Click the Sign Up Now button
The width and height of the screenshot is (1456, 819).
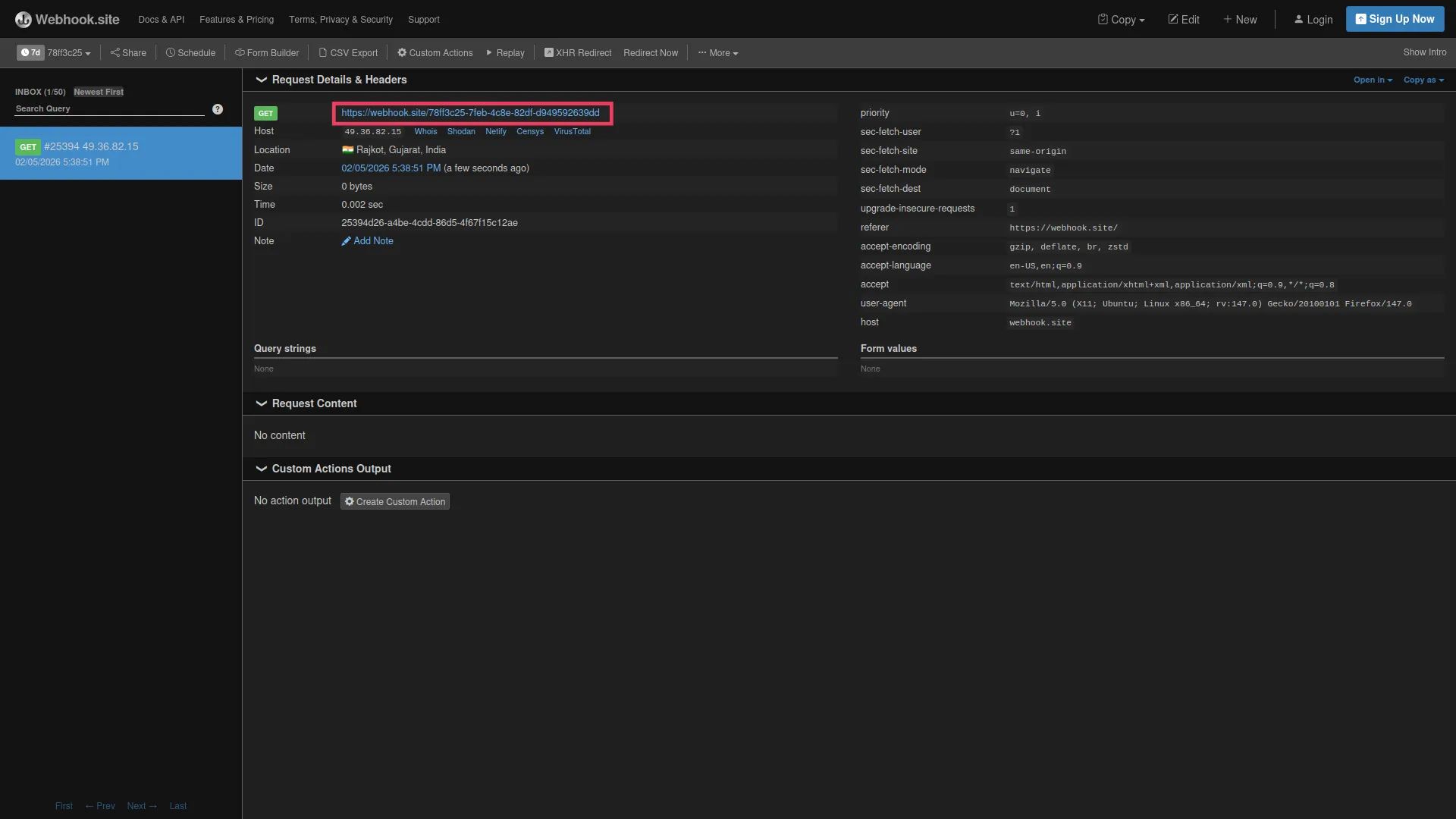1395,18
